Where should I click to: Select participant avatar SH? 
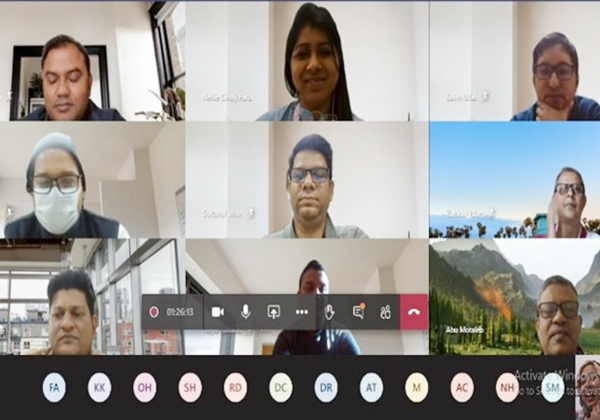coord(190,388)
